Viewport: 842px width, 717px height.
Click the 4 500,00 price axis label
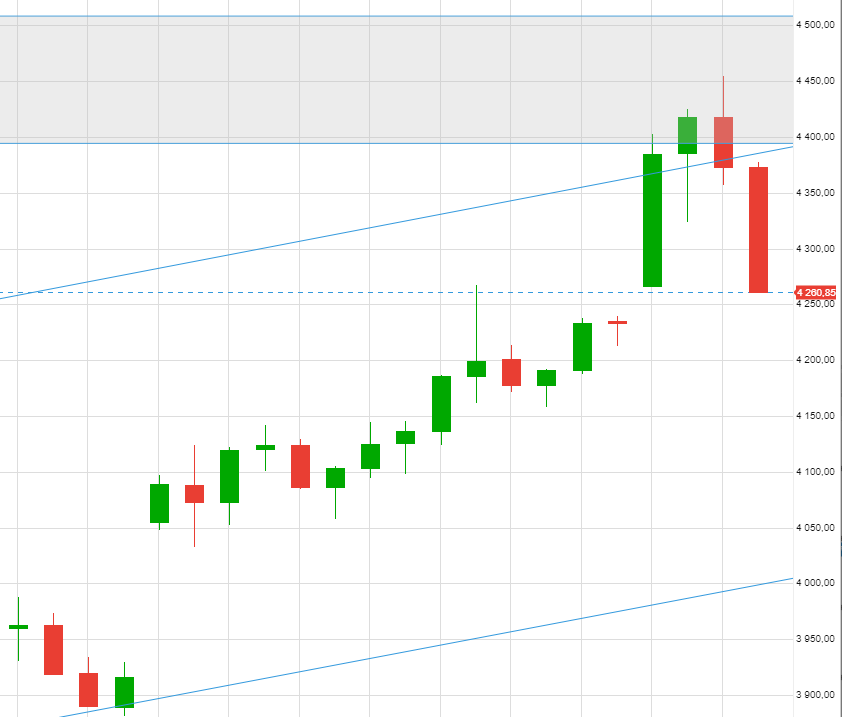(x=818, y=25)
